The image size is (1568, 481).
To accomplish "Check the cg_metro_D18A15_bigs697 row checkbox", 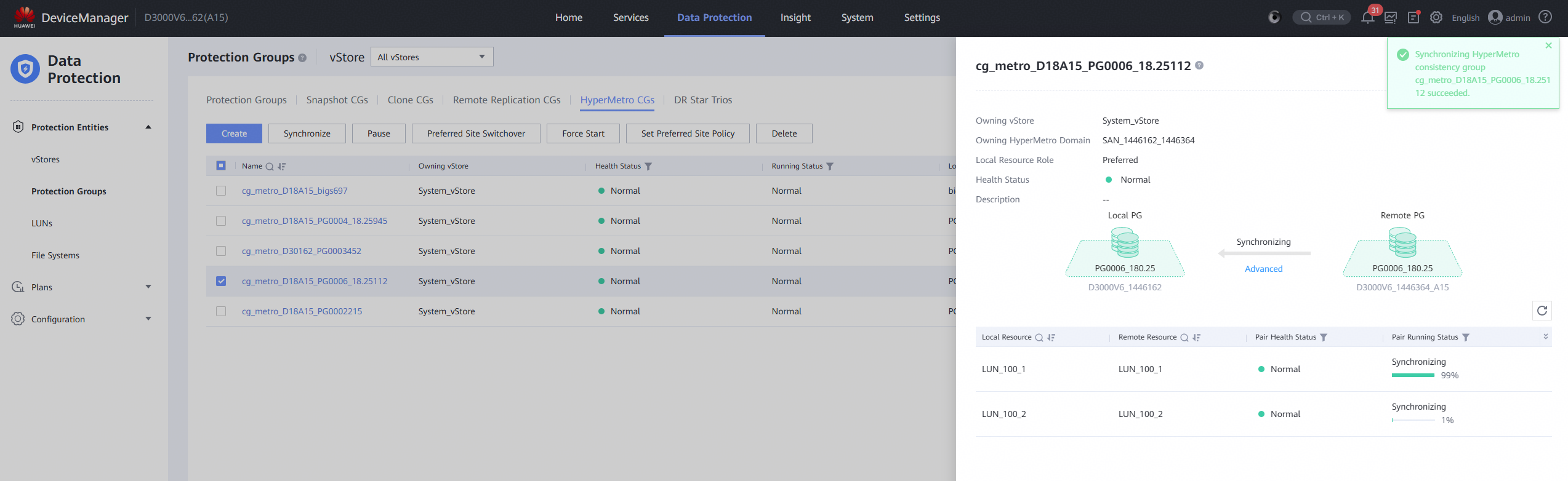I will pos(221,191).
